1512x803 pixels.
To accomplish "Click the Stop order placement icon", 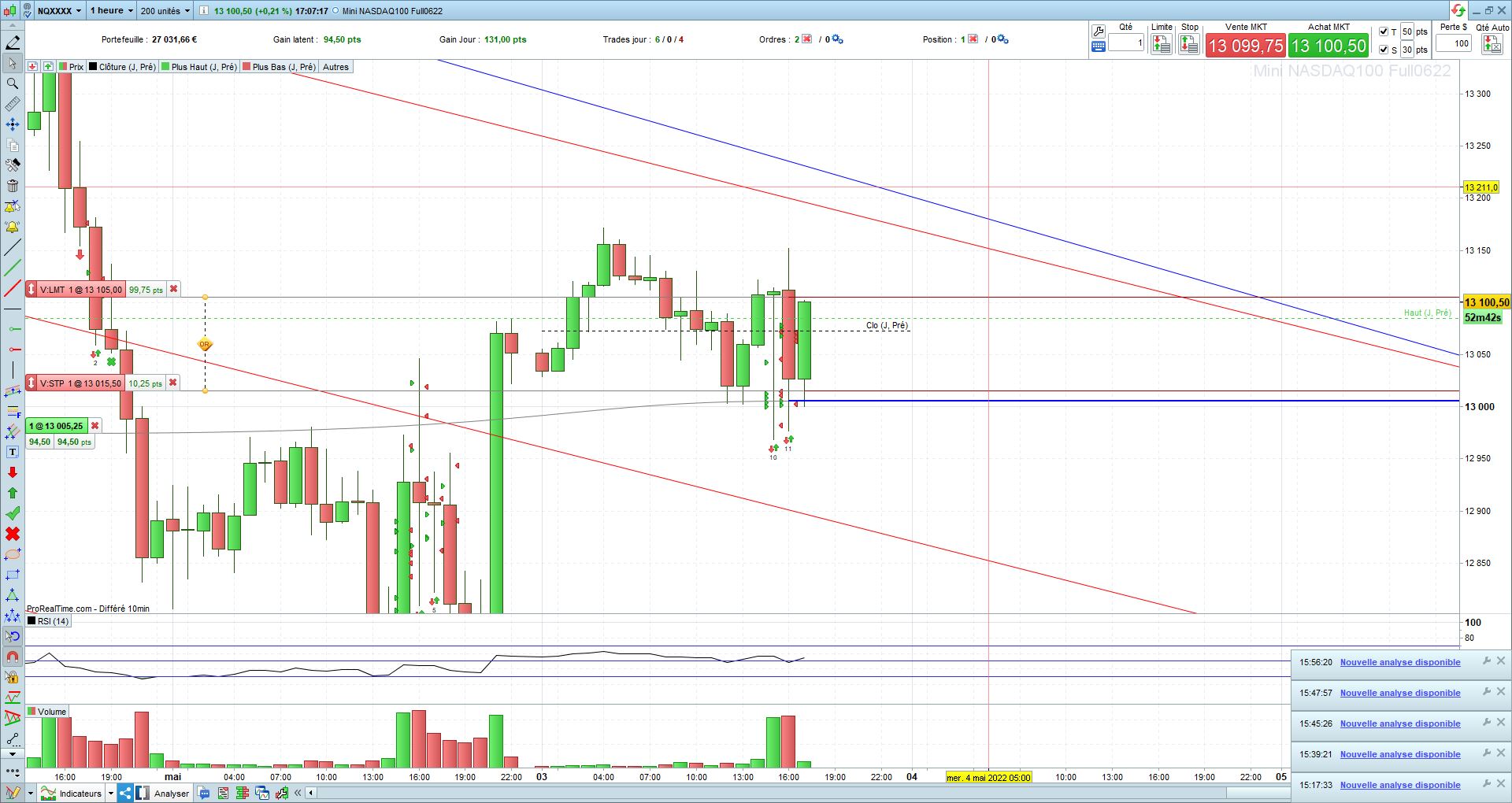I will pyautogui.click(x=1189, y=45).
